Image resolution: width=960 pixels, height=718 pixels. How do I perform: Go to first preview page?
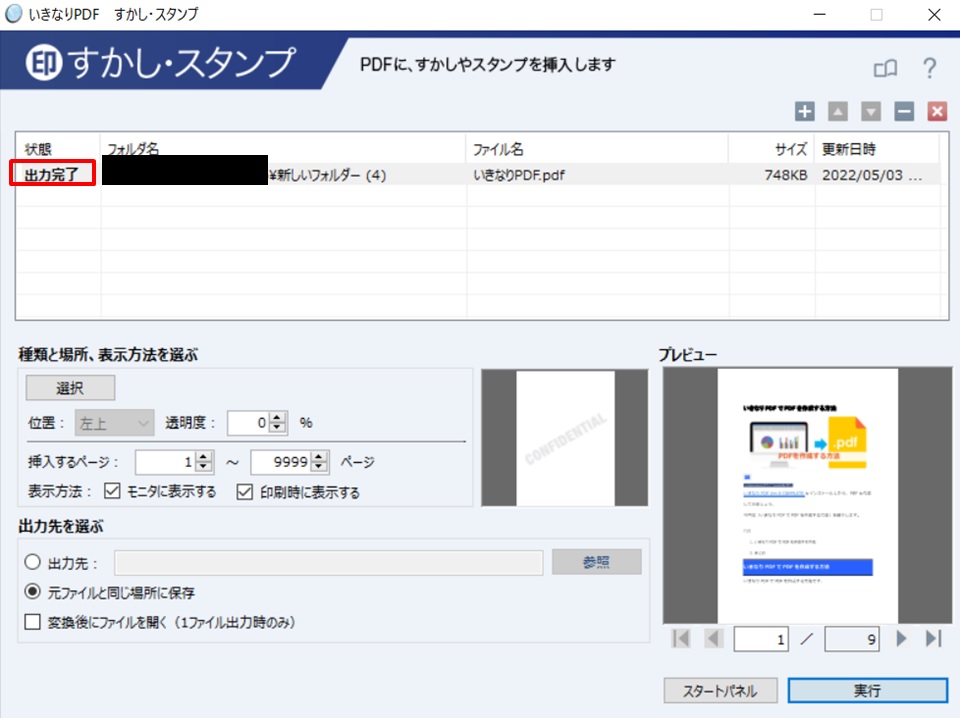681,638
